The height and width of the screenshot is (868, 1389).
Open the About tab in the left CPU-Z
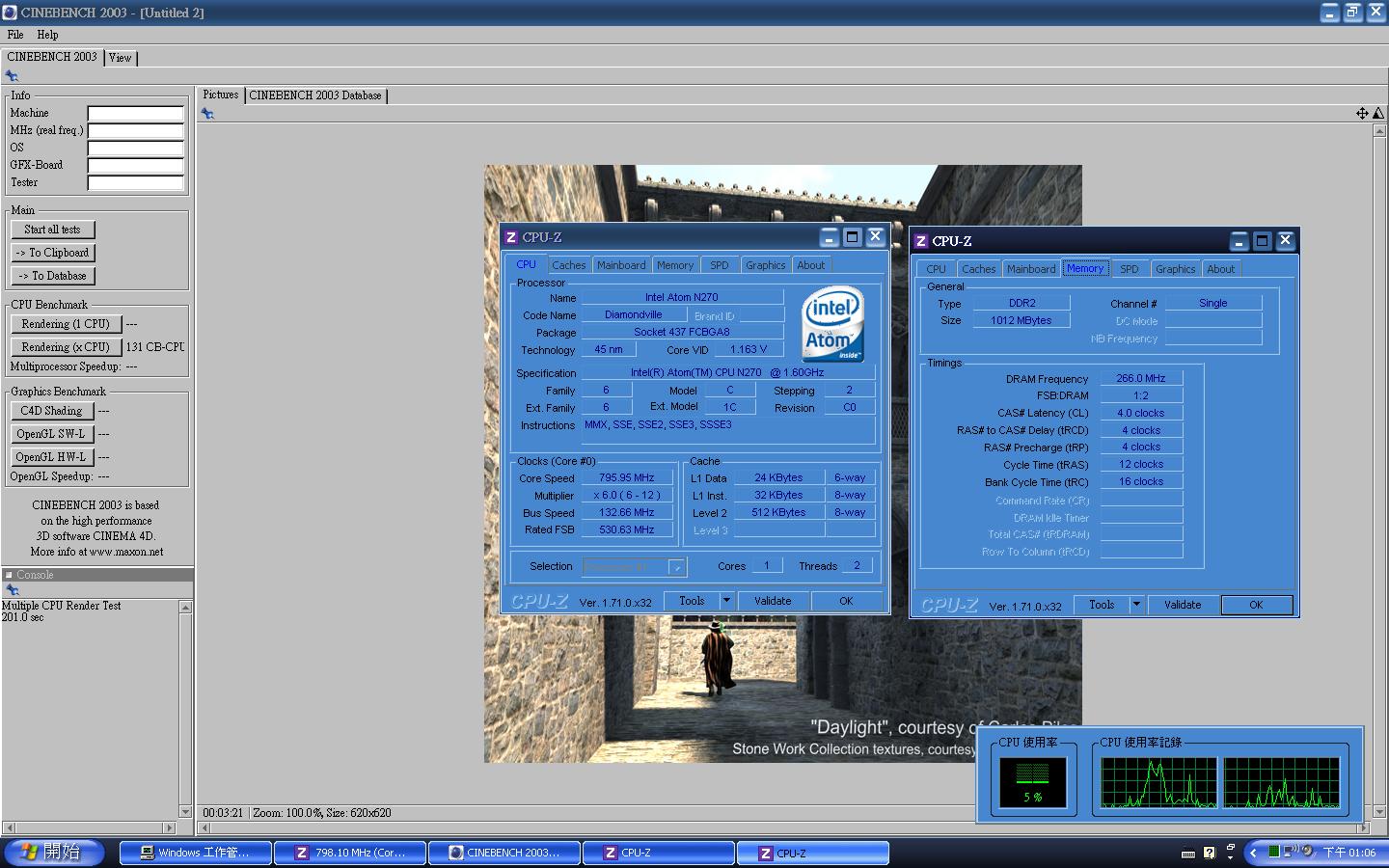click(x=811, y=265)
